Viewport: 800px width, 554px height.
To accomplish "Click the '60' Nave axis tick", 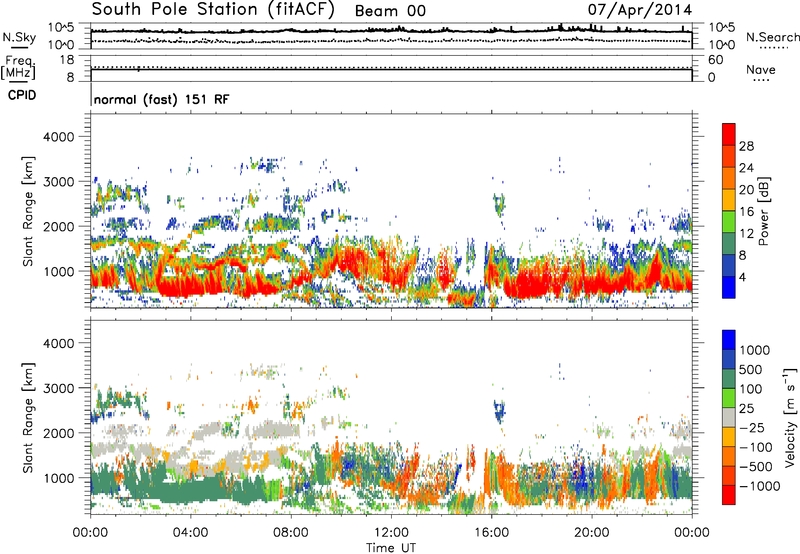I will (715, 60).
